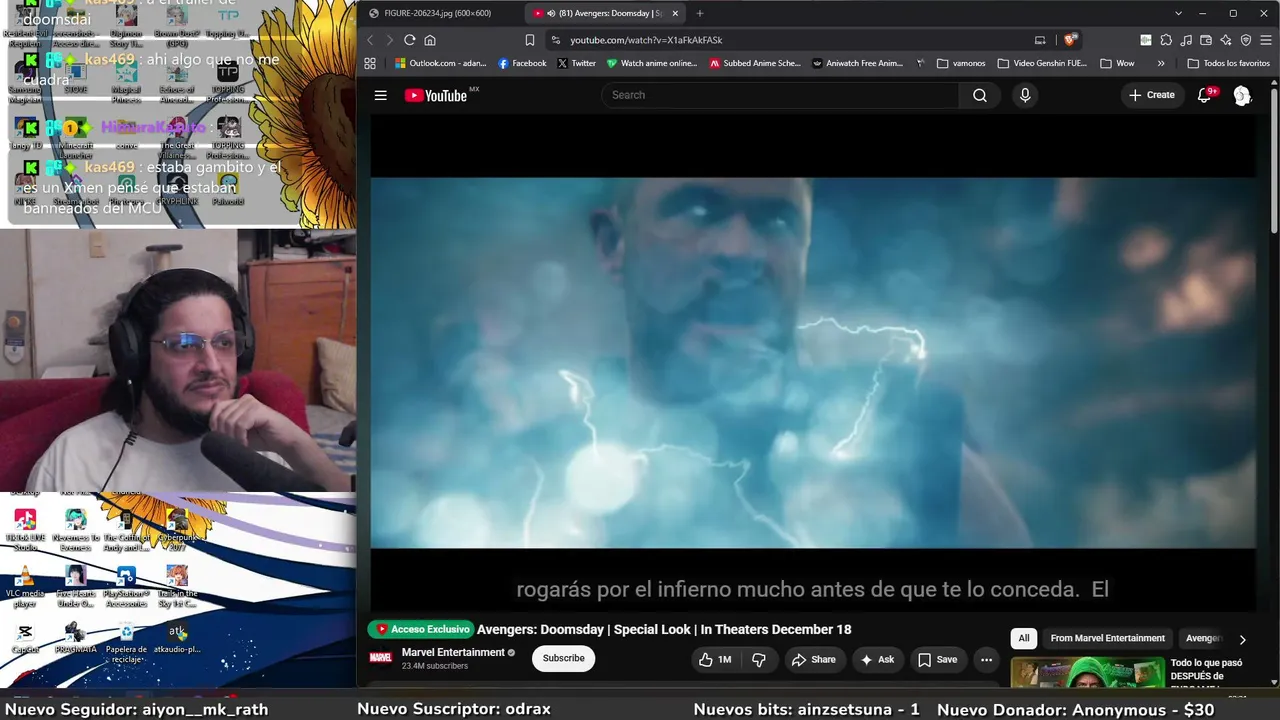Viewport: 1280px width, 720px height.
Task: Open the browser wallet icon
Action: click(x=1206, y=40)
